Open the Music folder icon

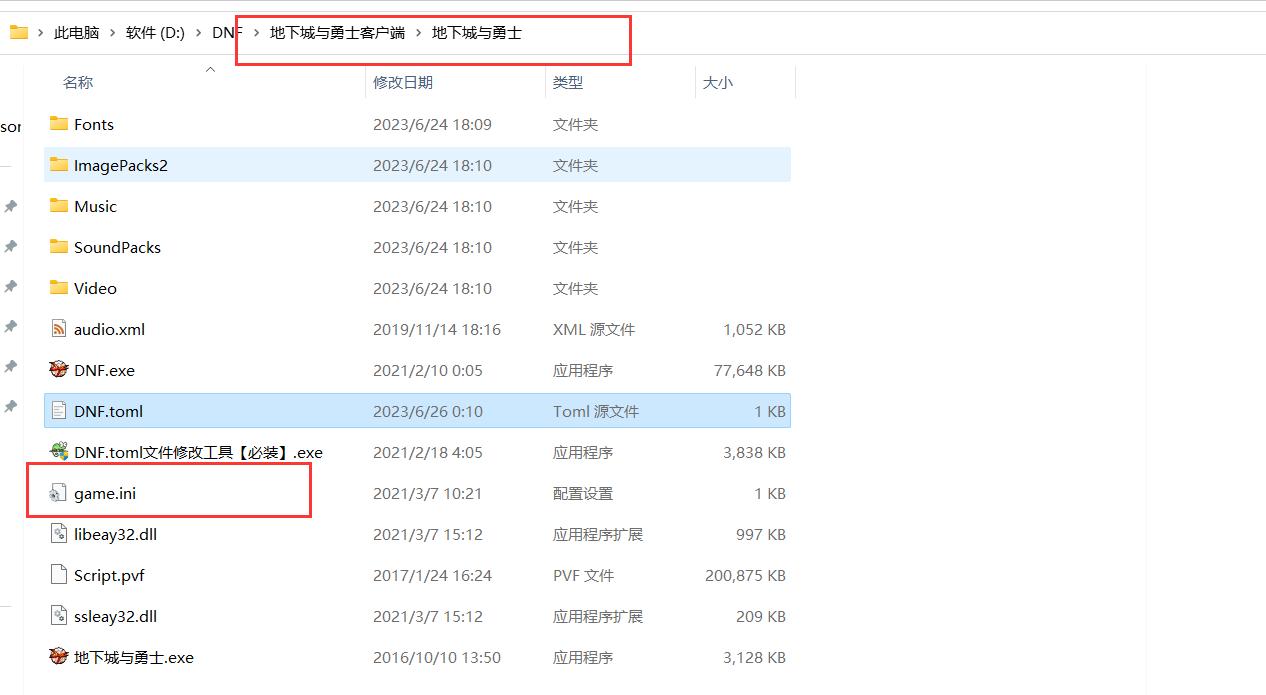(x=58, y=206)
